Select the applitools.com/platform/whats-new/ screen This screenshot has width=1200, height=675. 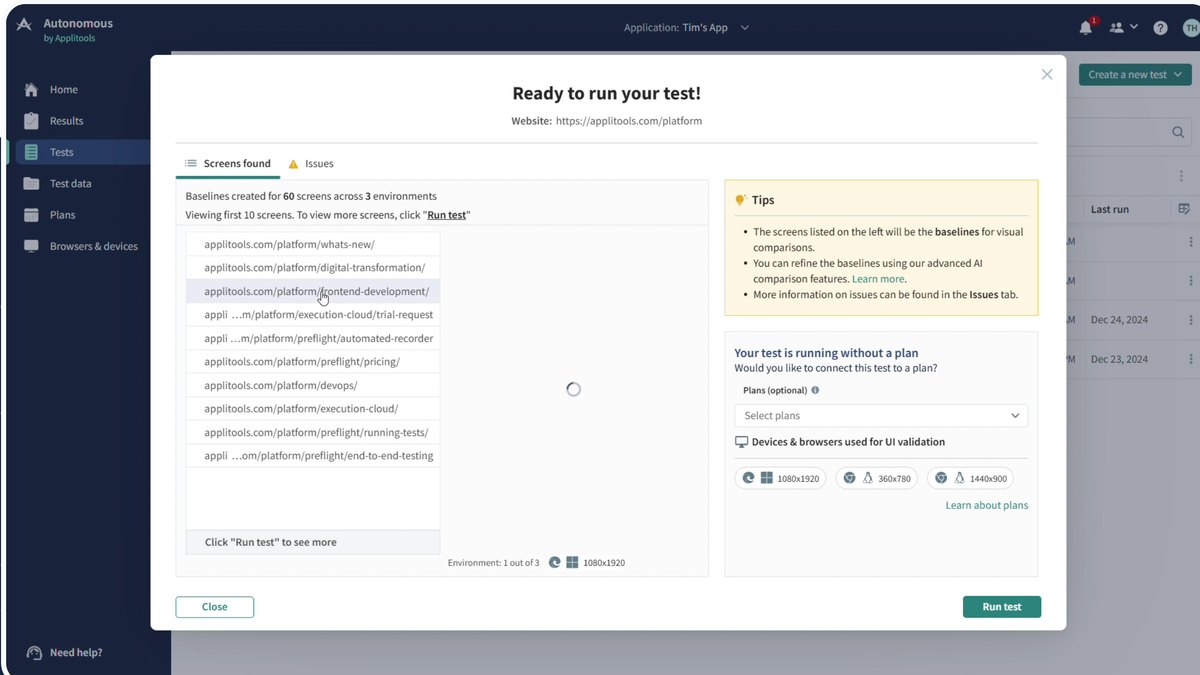coord(313,244)
